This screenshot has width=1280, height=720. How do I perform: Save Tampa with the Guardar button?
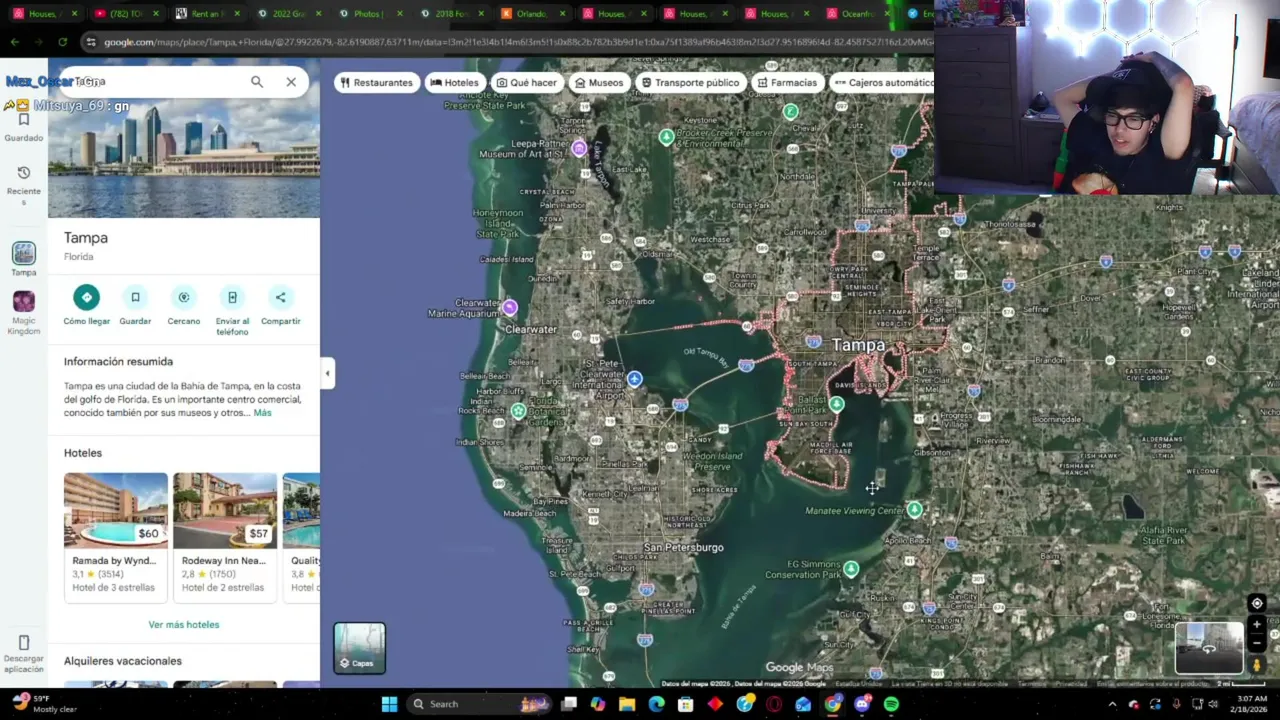point(135,305)
